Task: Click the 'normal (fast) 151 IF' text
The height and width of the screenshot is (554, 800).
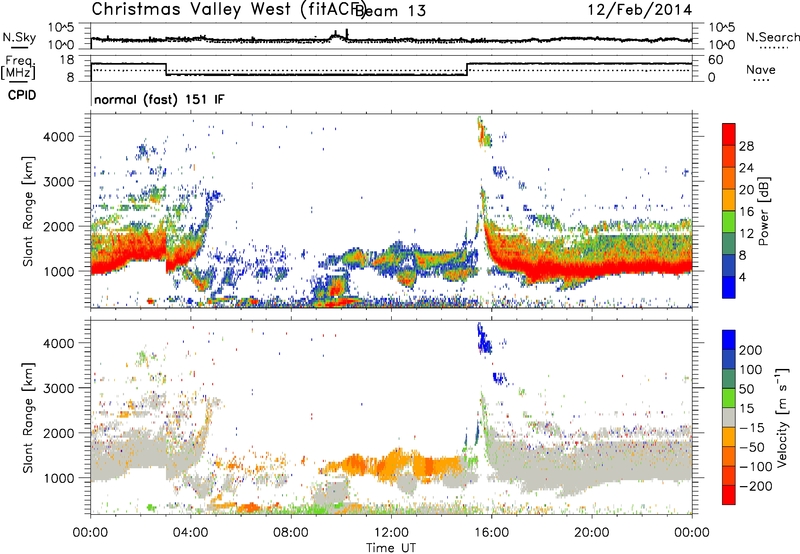Action: pos(159,100)
